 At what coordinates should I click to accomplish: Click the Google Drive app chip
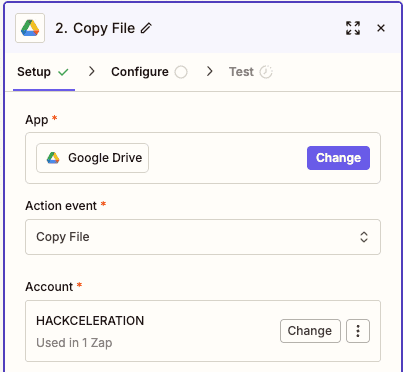click(92, 158)
